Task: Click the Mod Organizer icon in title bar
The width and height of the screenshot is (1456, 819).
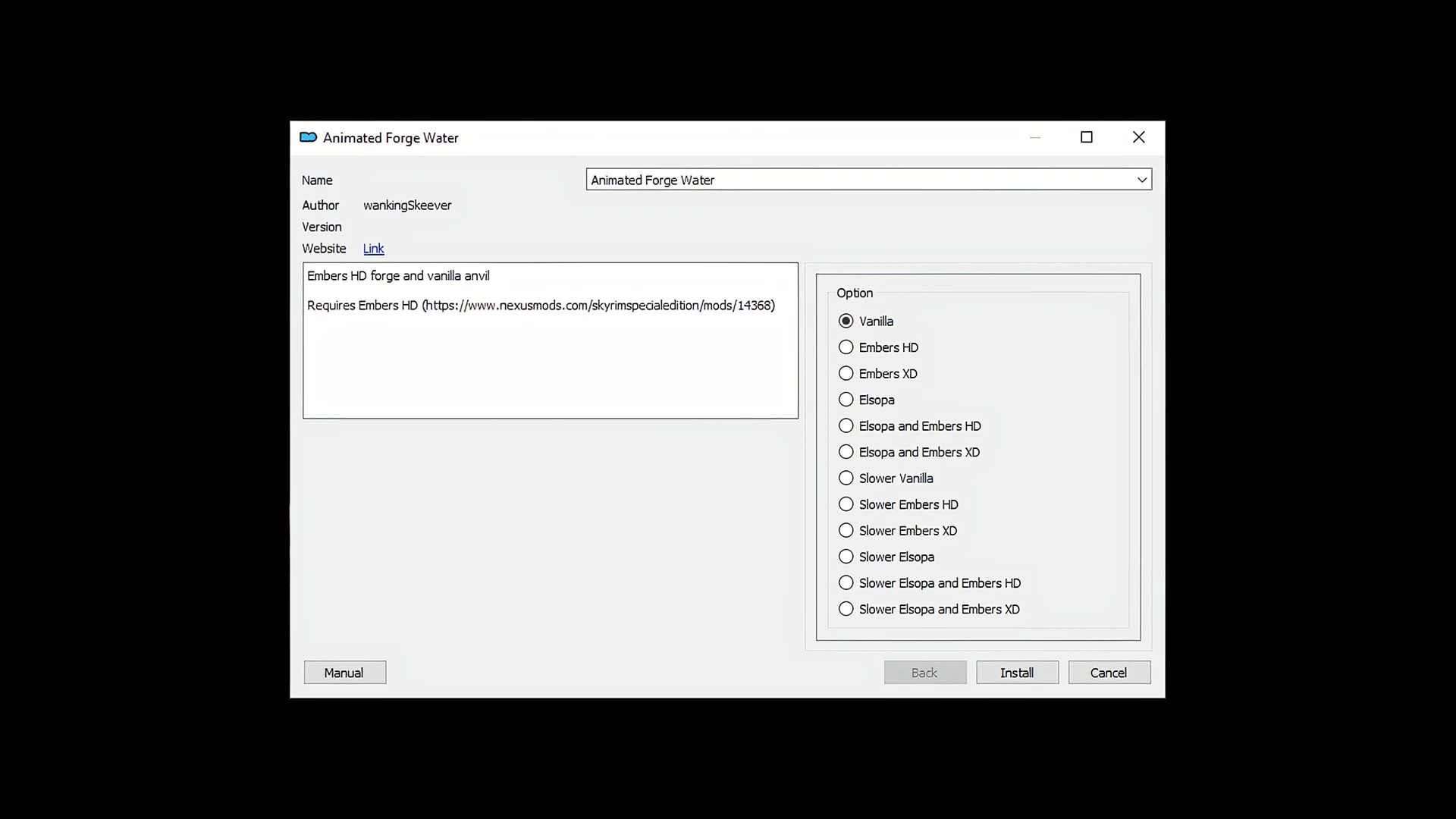Action: 308,137
